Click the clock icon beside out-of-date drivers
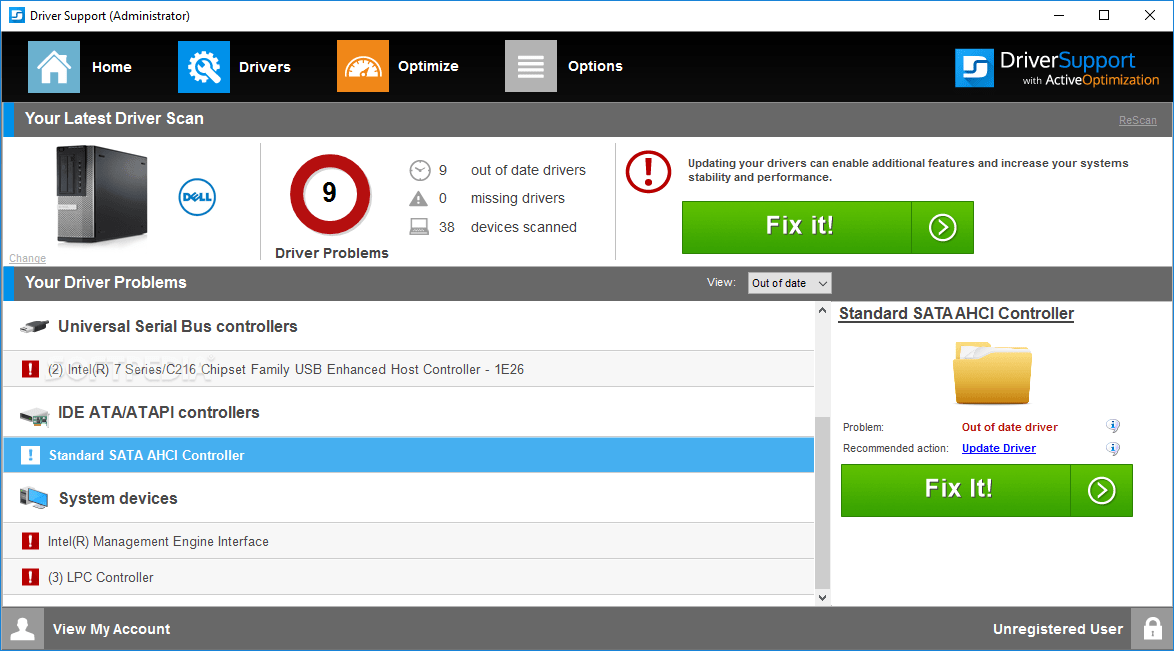This screenshot has width=1174, height=651. point(420,171)
